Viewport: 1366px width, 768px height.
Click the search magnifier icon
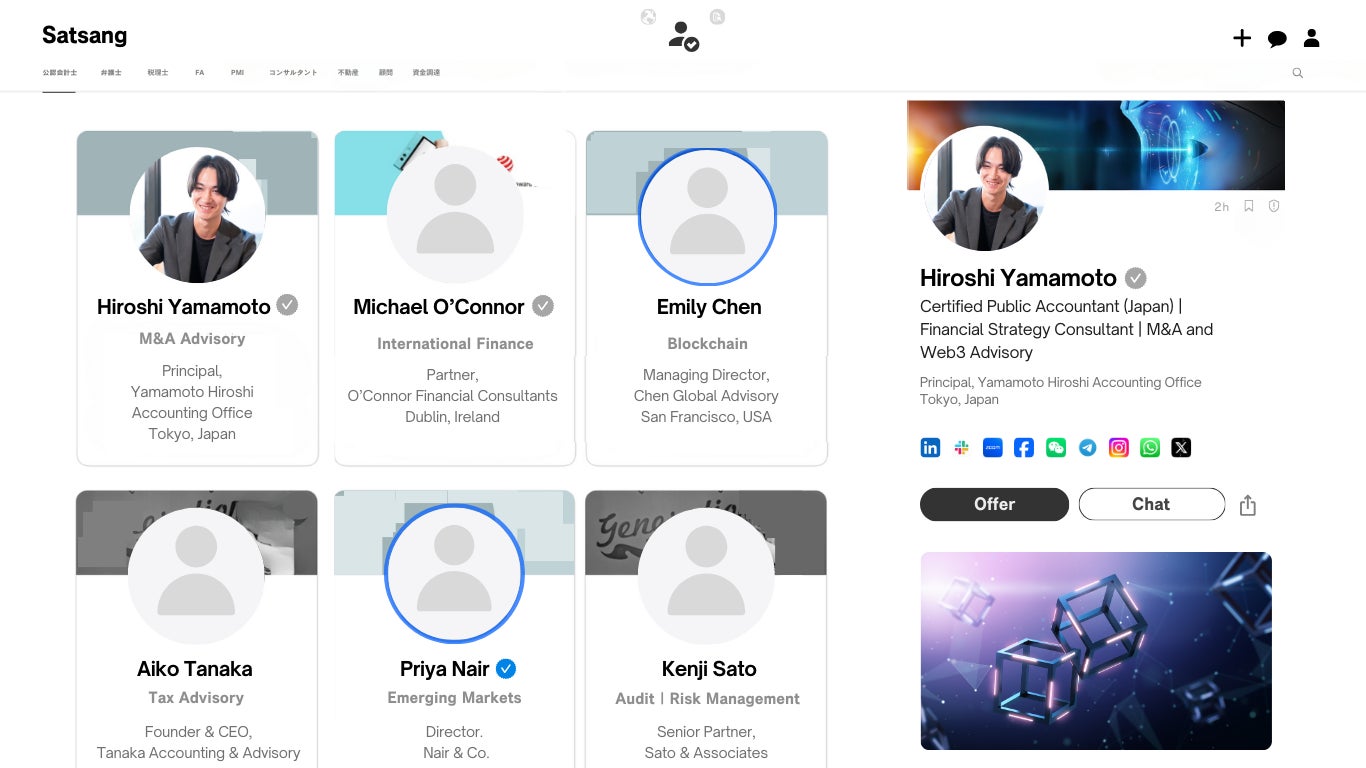[x=1298, y=73]
